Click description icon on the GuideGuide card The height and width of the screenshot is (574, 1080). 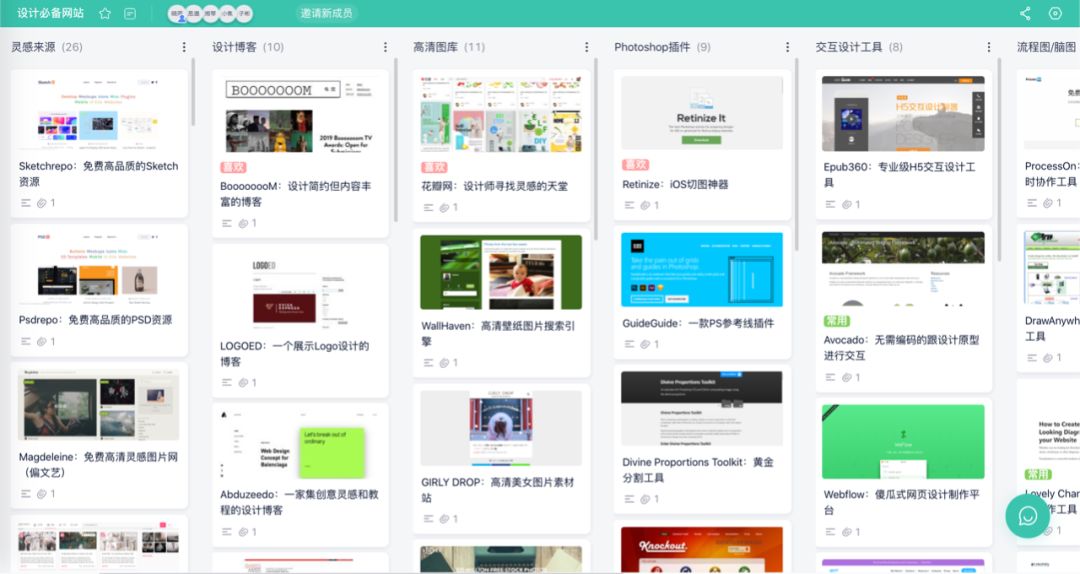pyautogui.click(x=629, y=343)
